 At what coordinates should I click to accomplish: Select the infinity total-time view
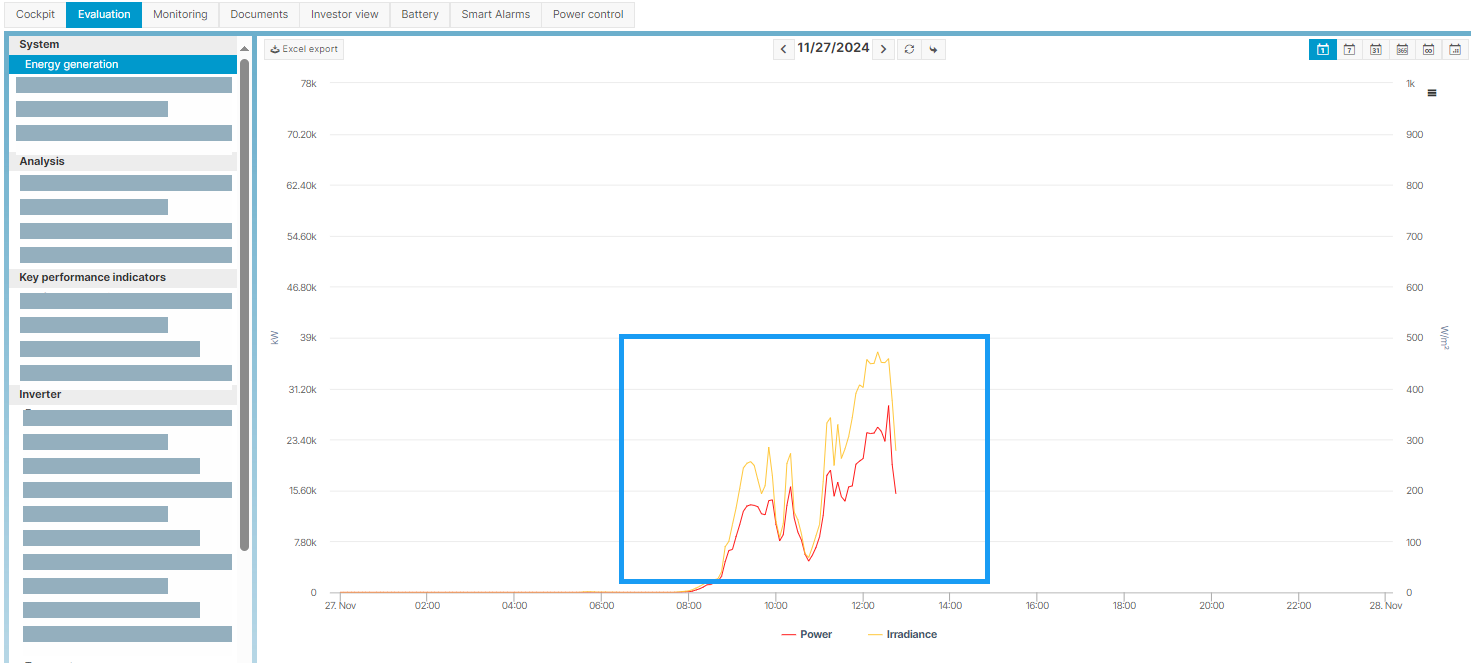click(x=1428, y=49)
